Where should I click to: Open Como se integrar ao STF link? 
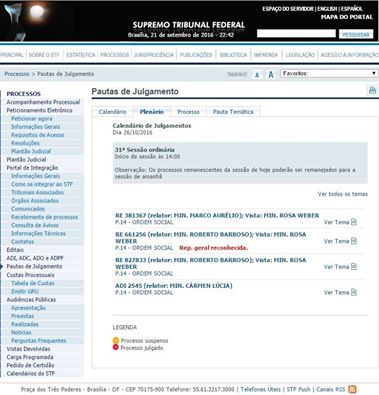tap(42, 184)
